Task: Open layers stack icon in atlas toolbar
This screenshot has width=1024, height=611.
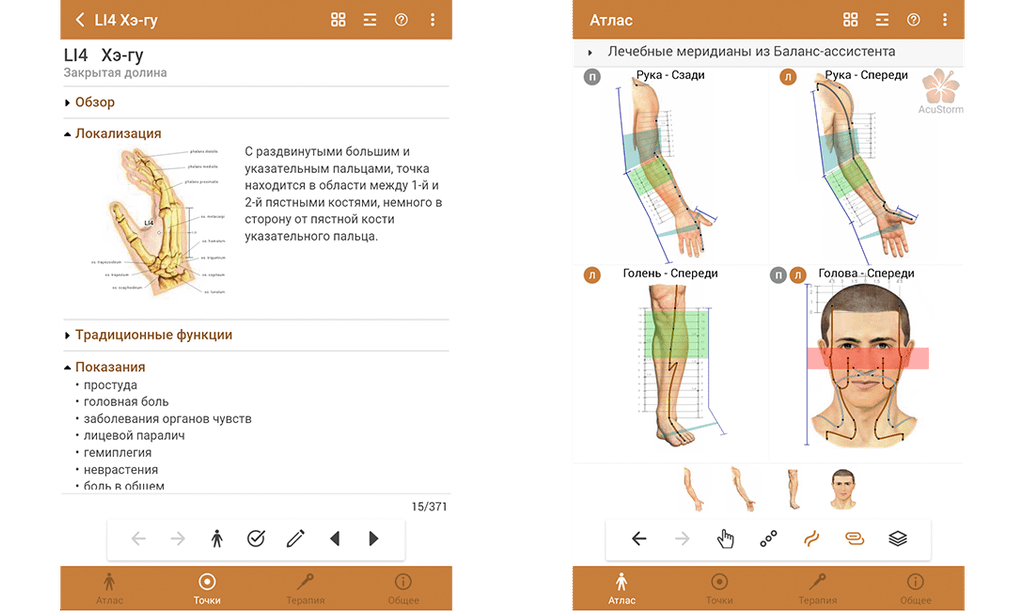Action: click(x=898, y=539)
